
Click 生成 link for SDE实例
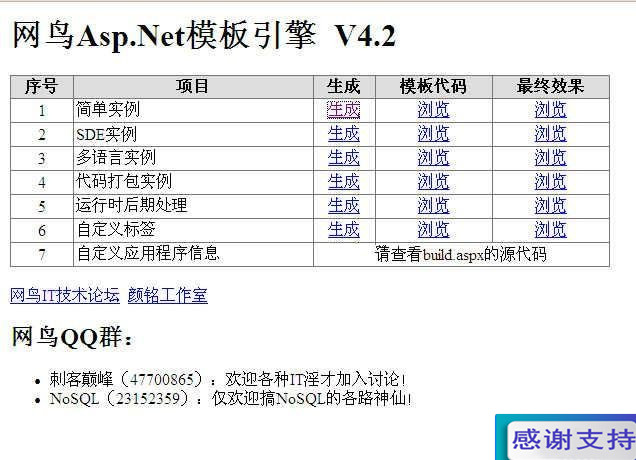344,134
